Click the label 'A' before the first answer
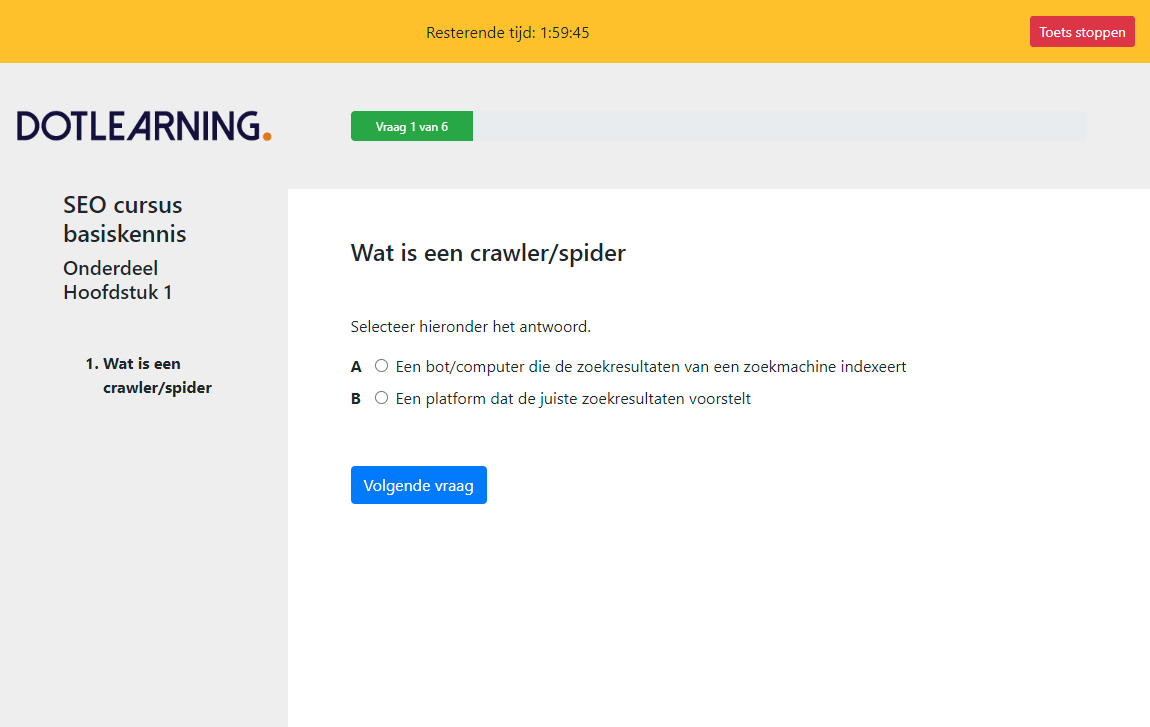This screenshot has width=1150, height=727. [356, 366]
